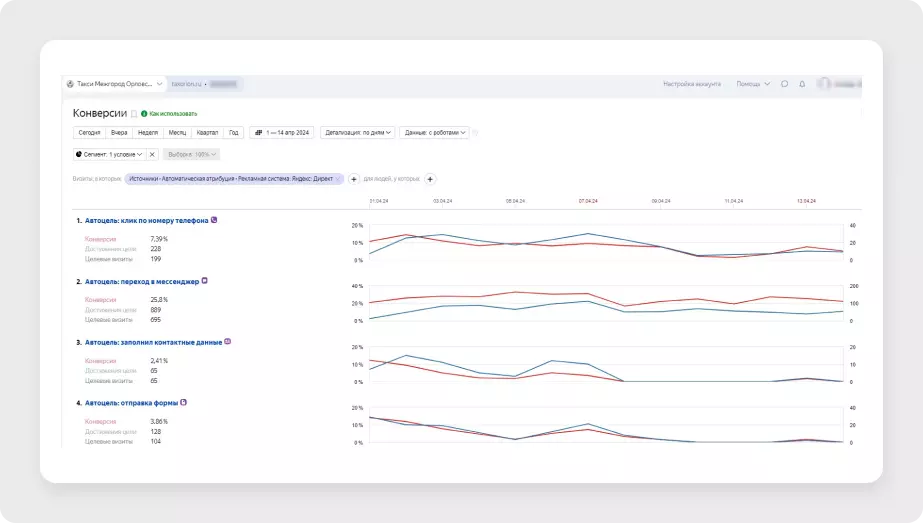Viewport: 923px width, 523px height.
Task: Click the 01.04.24 date label on chart axis
Action: coord(379,201)
